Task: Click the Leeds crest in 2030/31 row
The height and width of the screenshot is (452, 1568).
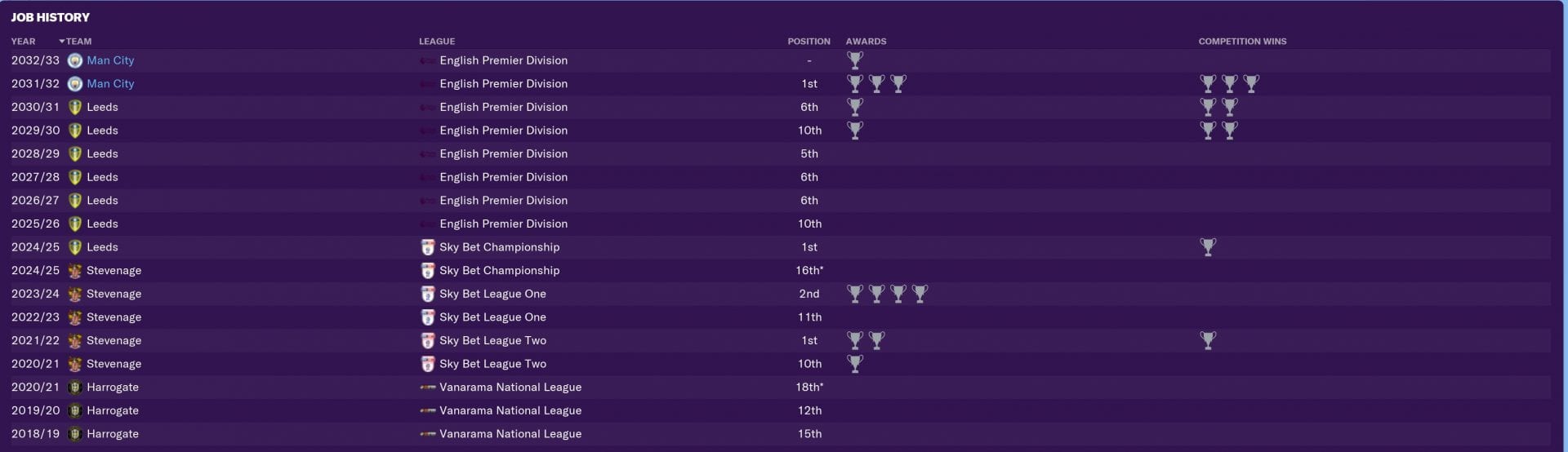Action: tap(75, 107)
